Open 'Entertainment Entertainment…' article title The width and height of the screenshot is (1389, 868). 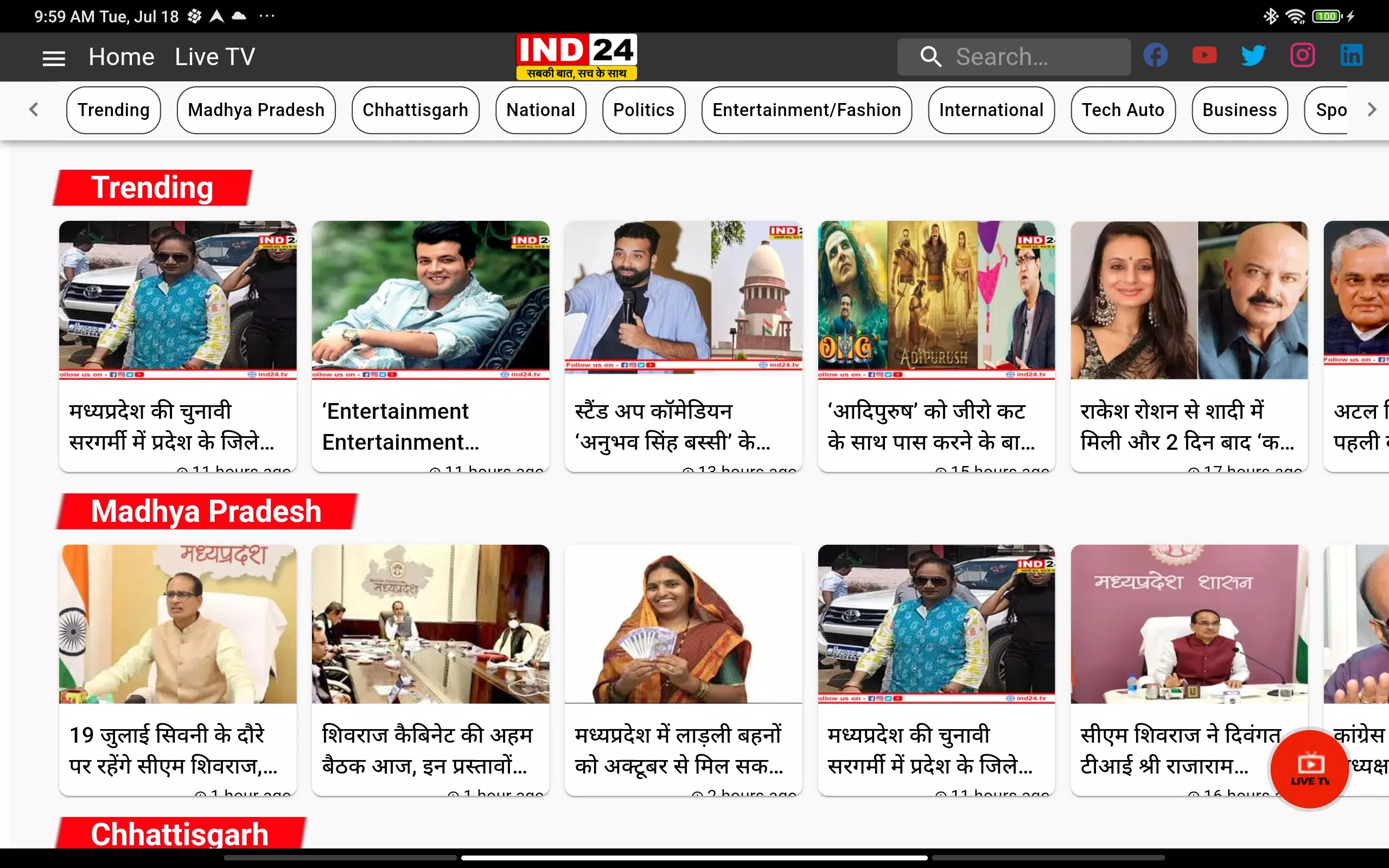click(400, 426)
